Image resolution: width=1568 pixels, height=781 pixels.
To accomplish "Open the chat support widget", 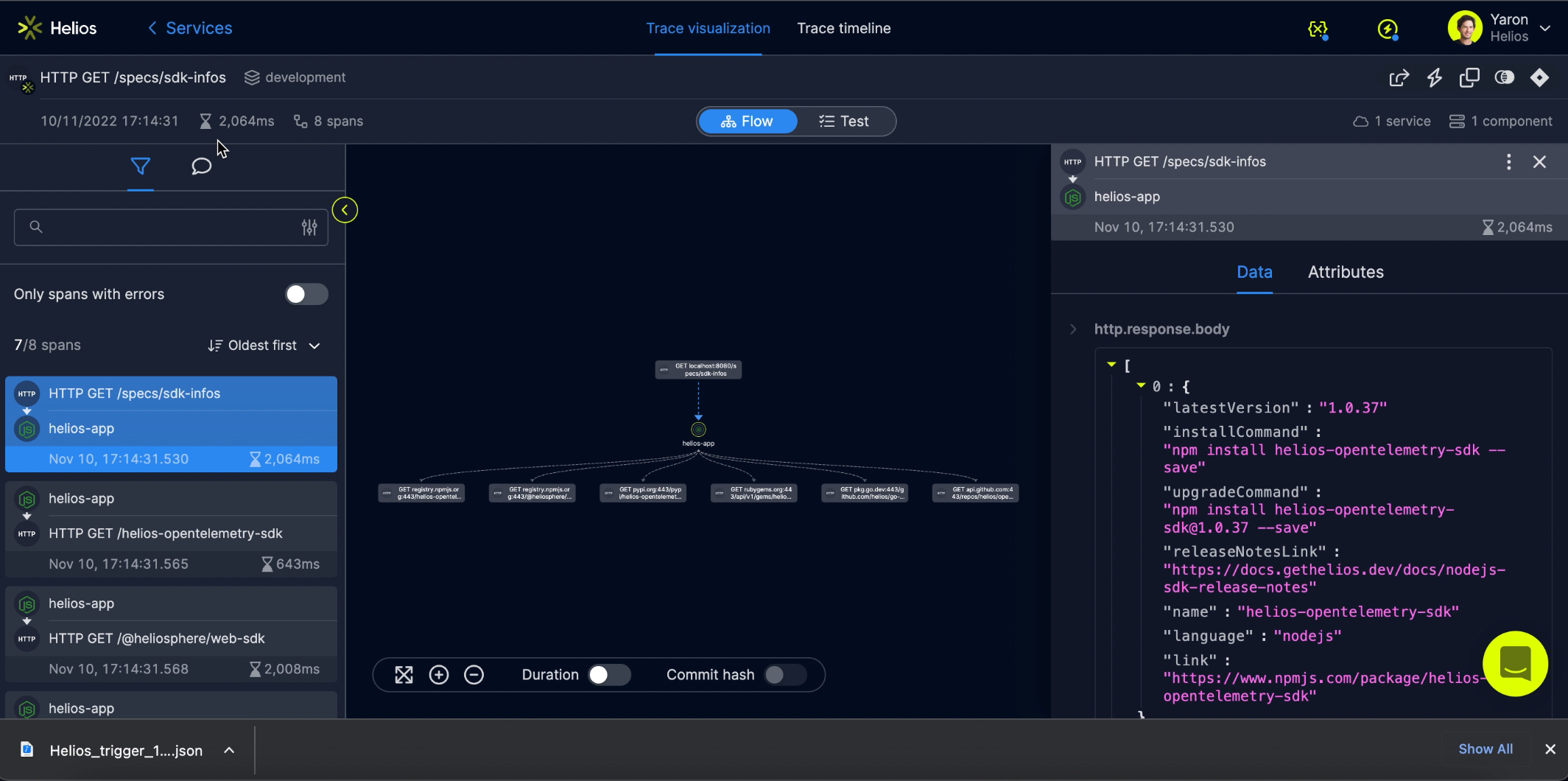I will click(x=1515, y=664).
